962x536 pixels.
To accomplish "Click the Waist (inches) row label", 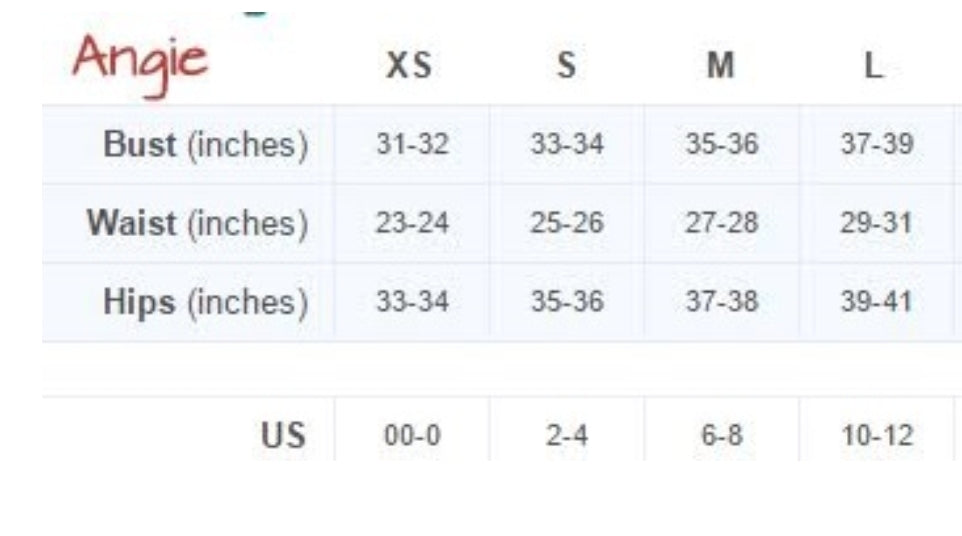I will (x=197, y=222).
